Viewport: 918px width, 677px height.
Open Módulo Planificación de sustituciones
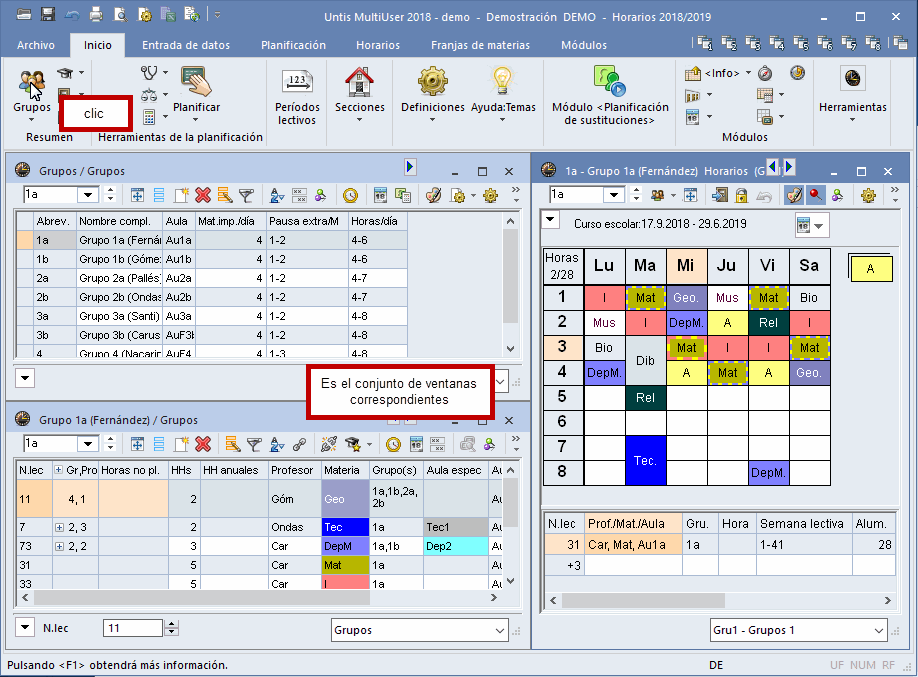pos(609,82)
